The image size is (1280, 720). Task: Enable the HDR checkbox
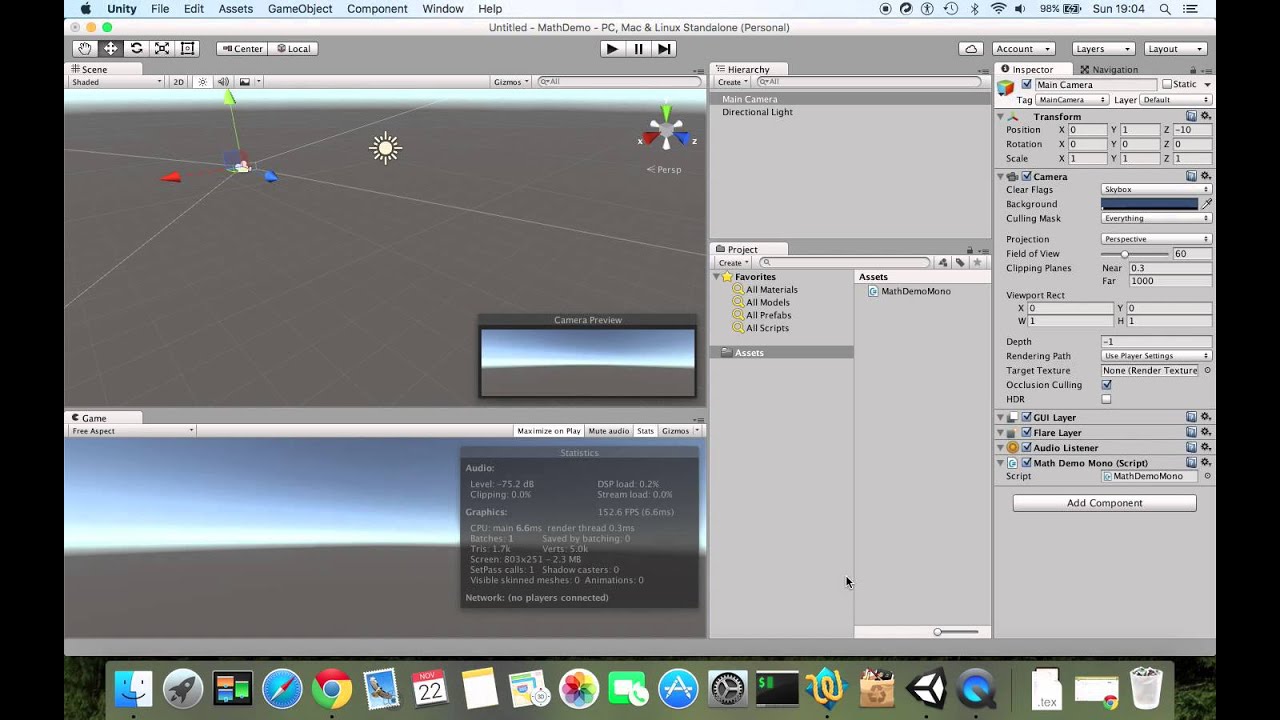[1106, 399]
